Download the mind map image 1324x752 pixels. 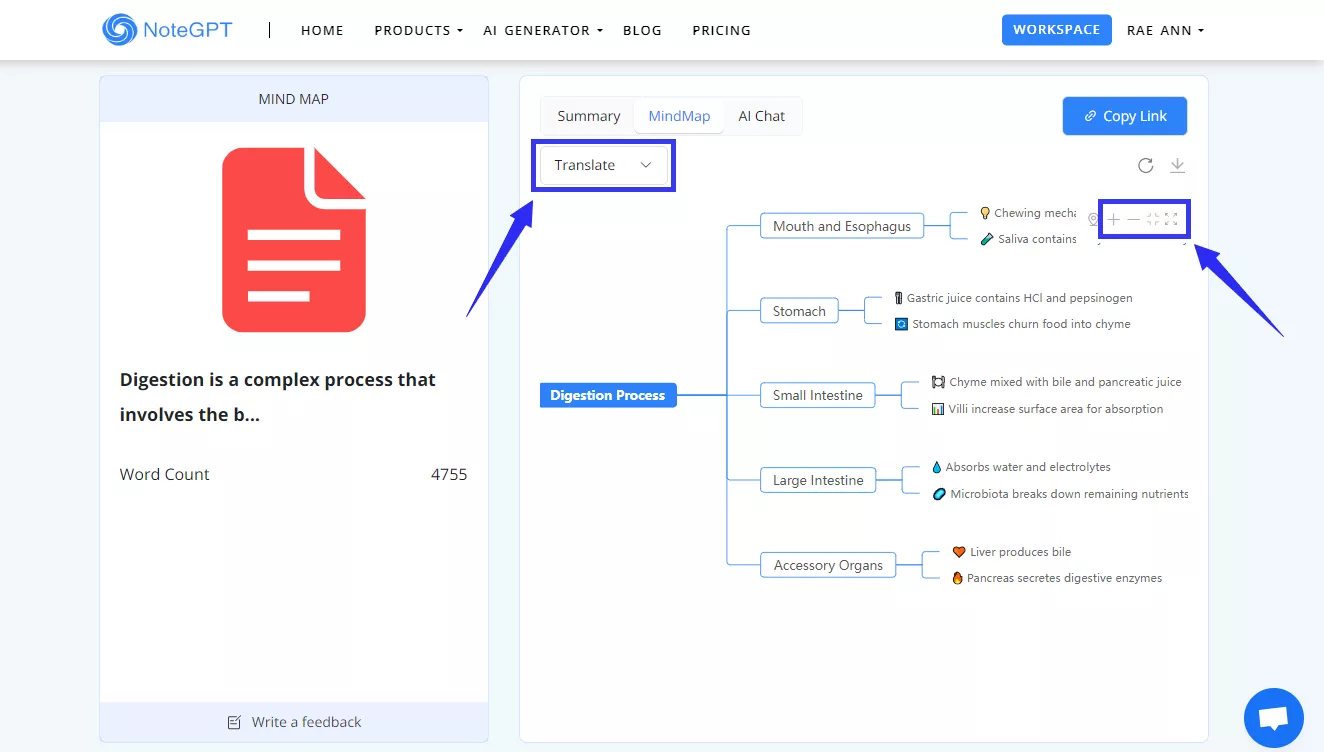(1178, 165)
